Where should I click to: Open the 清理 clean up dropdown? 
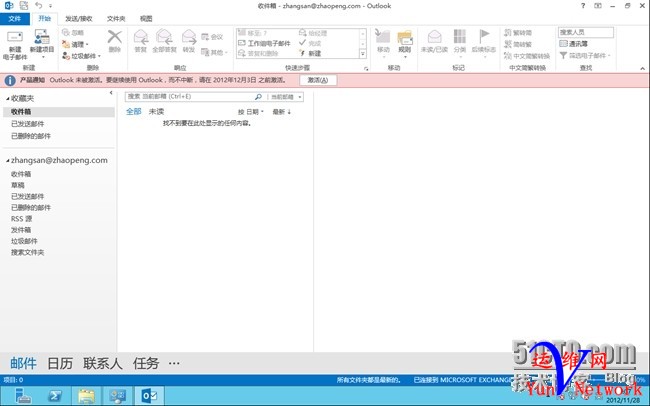click(x=75, y=44)
